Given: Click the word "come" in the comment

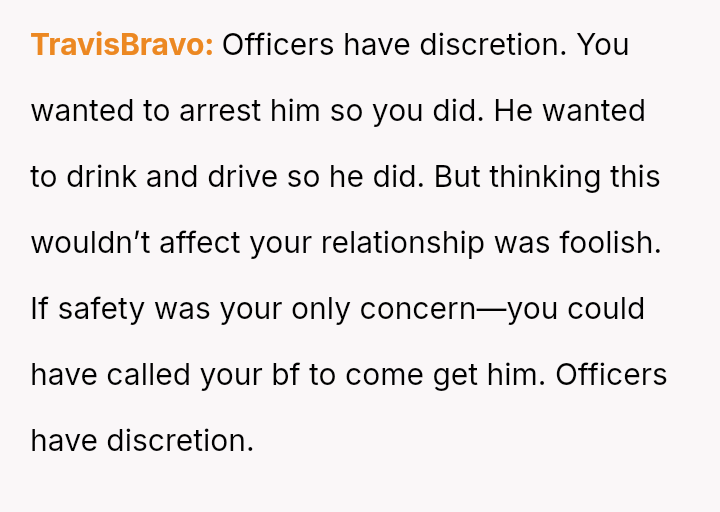Looking at the screenshot, I should tap(384, 375).
